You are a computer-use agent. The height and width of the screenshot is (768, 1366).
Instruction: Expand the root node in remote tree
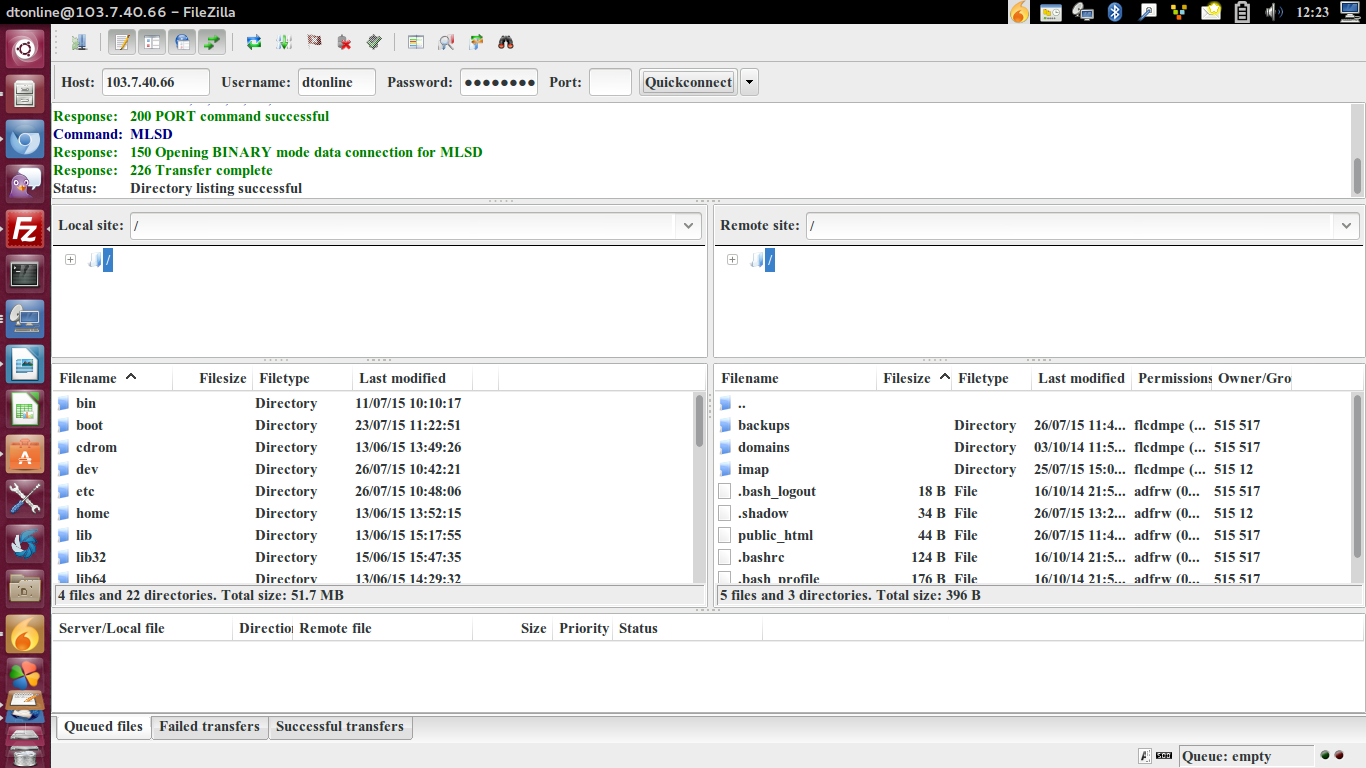pyautogui.click(x=732, y=260)
